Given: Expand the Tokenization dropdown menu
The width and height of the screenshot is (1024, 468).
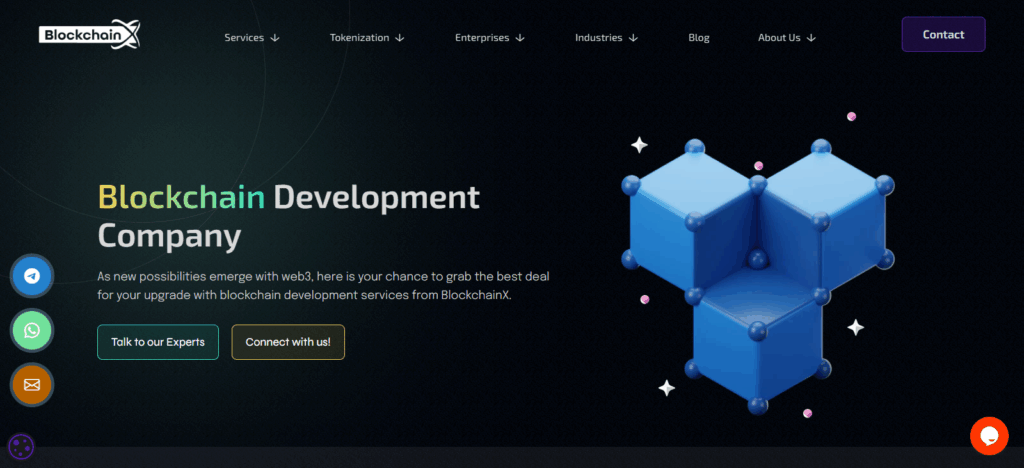Looking at the screenshot, I should (366, 38).
